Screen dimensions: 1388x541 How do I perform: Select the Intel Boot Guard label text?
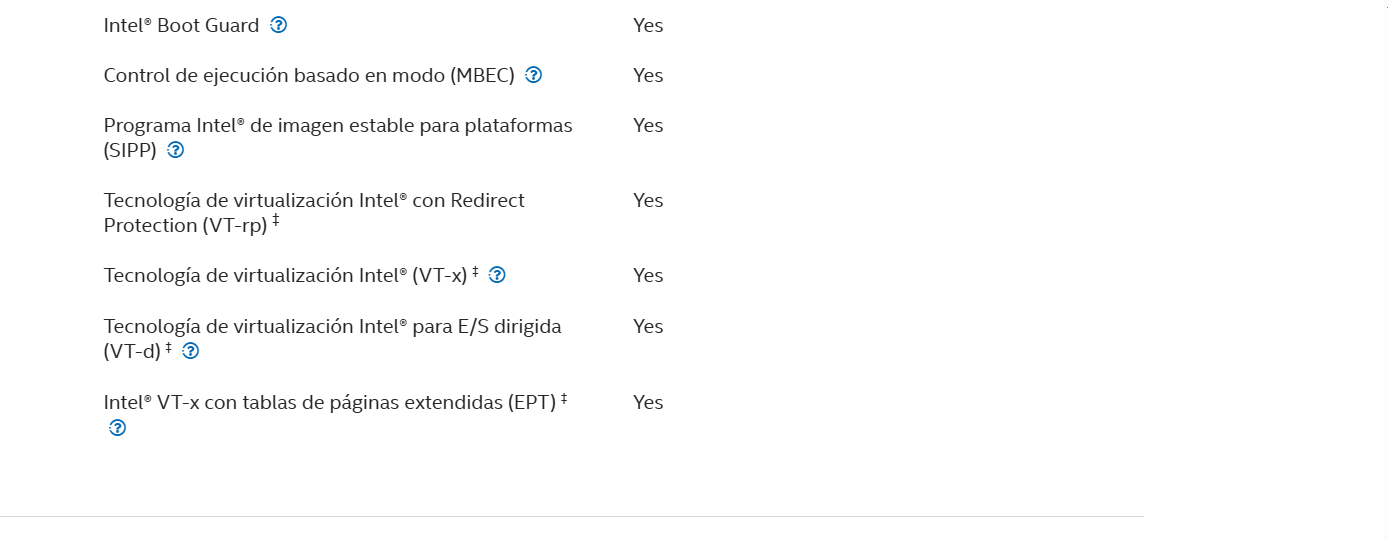point(182,25)
